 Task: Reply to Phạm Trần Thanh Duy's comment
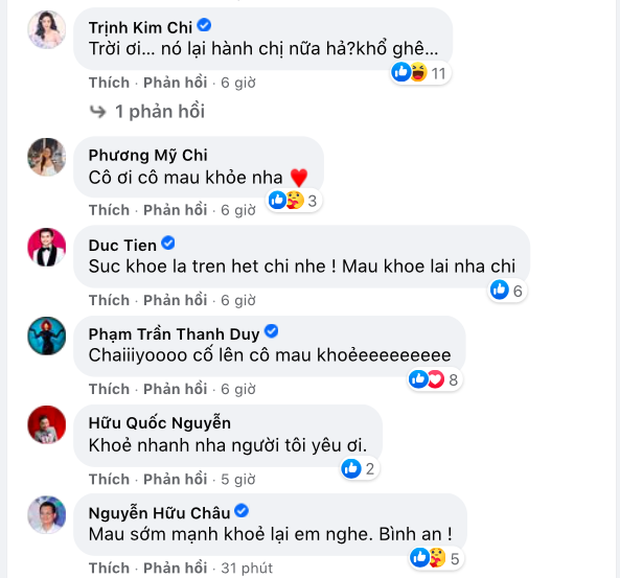point(175,389)
